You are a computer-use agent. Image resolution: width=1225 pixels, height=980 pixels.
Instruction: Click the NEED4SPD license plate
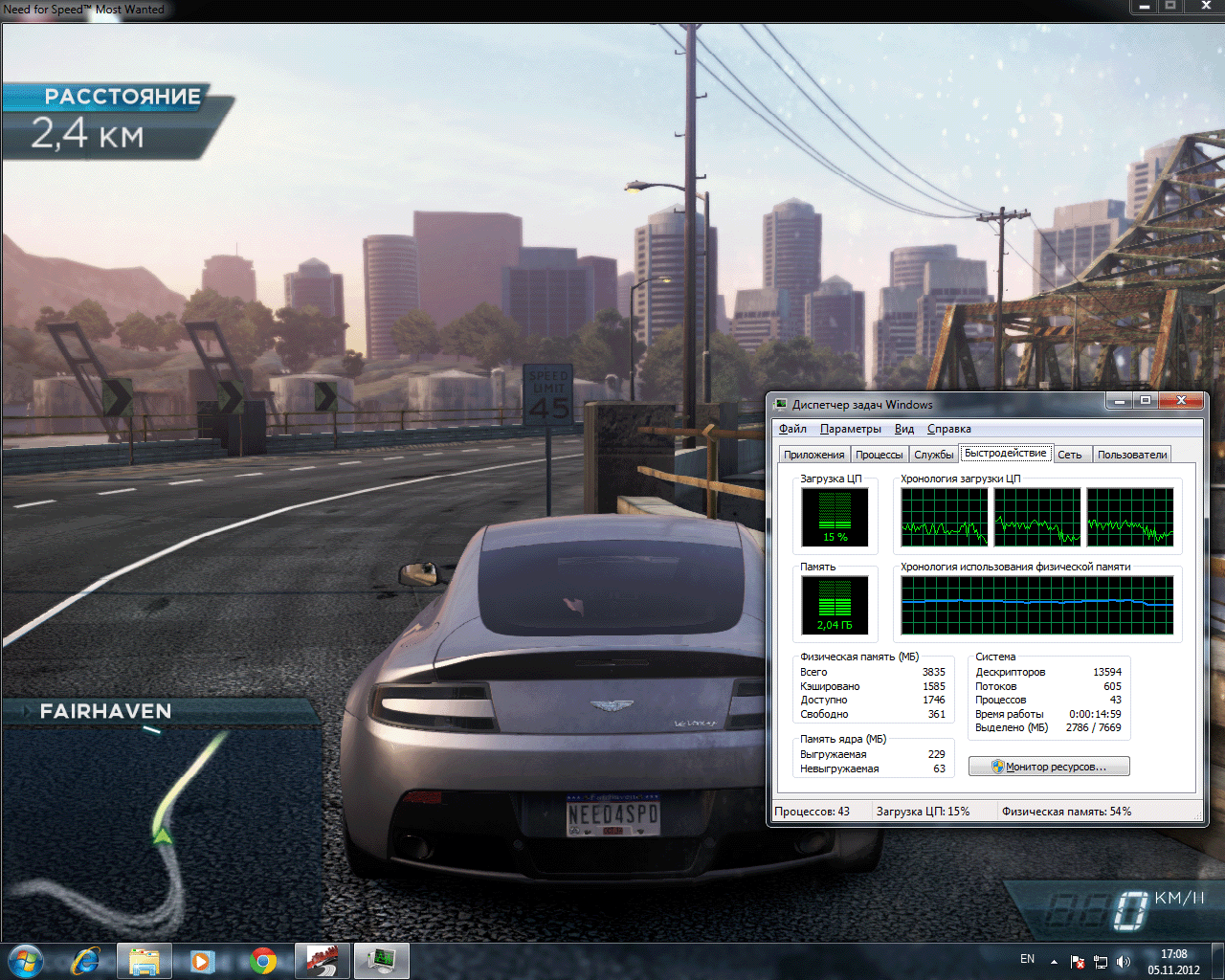coord(612,816)
